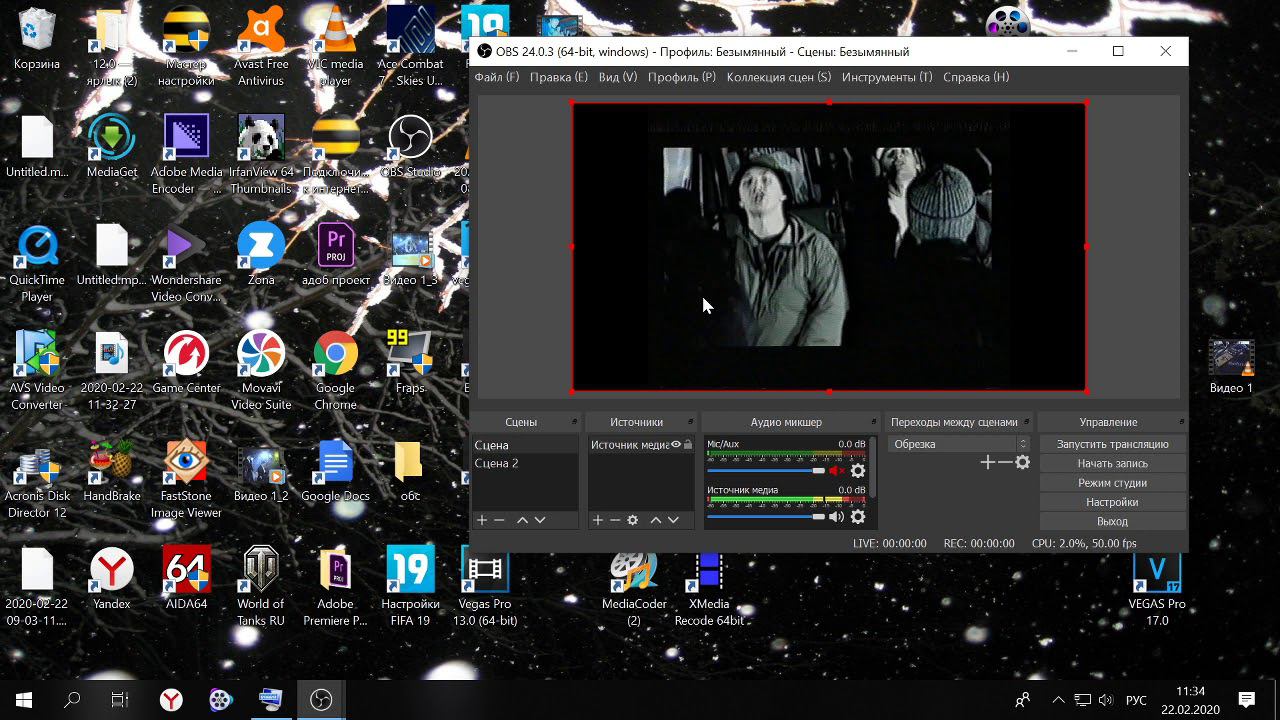Move the selected source up
This screenshot has height=720, width=1280.
tap(656, 520)
